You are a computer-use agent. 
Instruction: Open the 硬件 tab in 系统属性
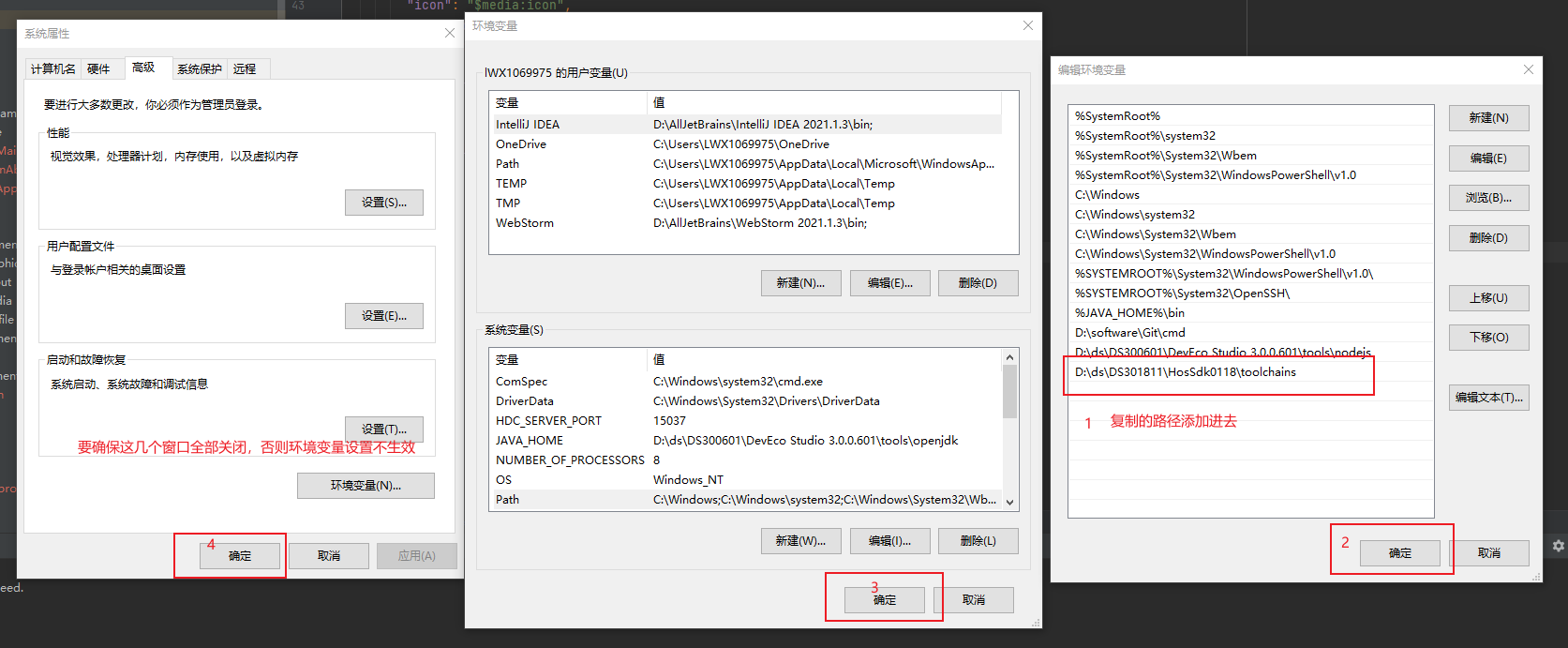tap(98, 68)
